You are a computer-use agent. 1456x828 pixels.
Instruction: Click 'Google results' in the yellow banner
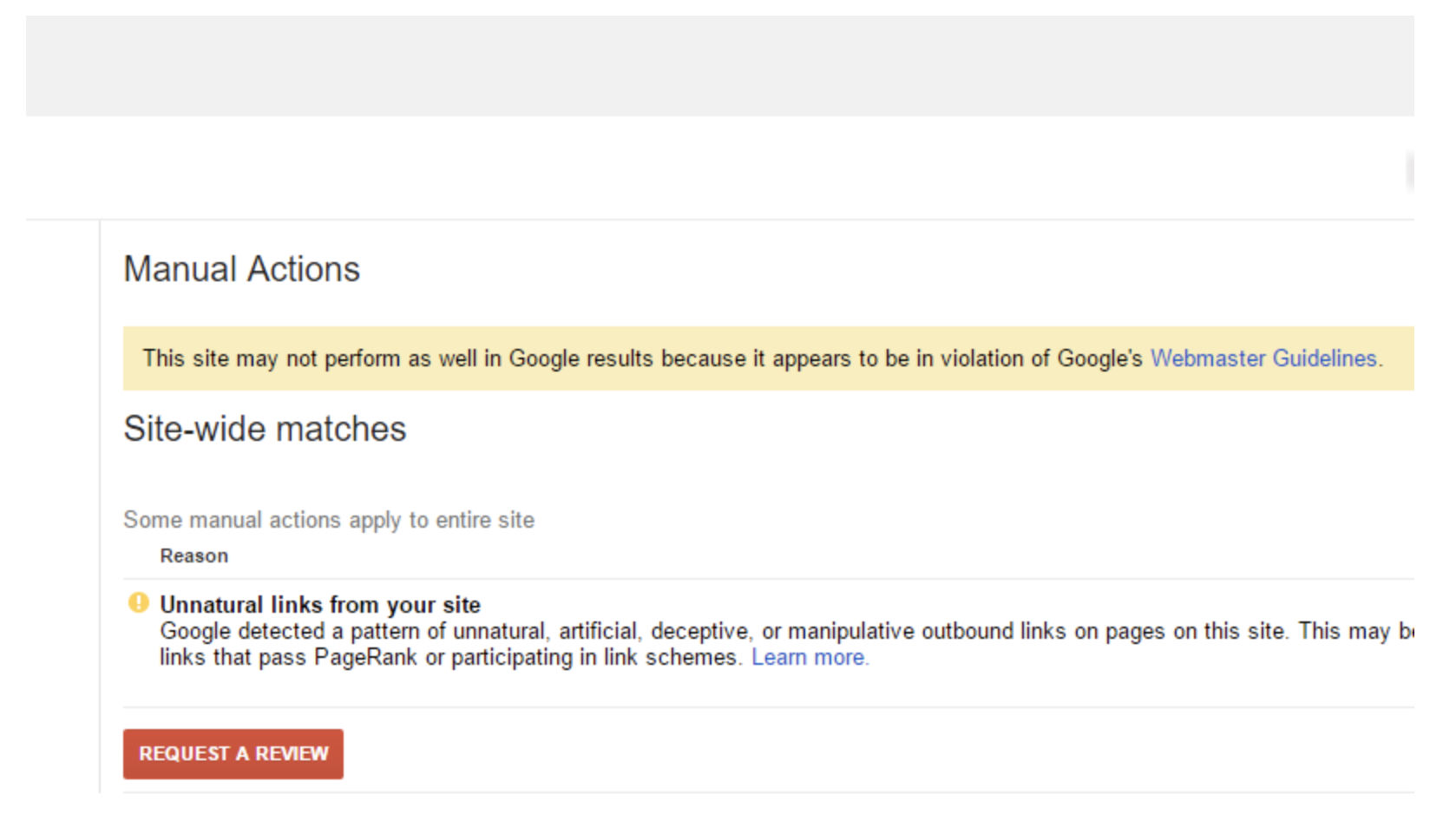(x=580, y=358)
